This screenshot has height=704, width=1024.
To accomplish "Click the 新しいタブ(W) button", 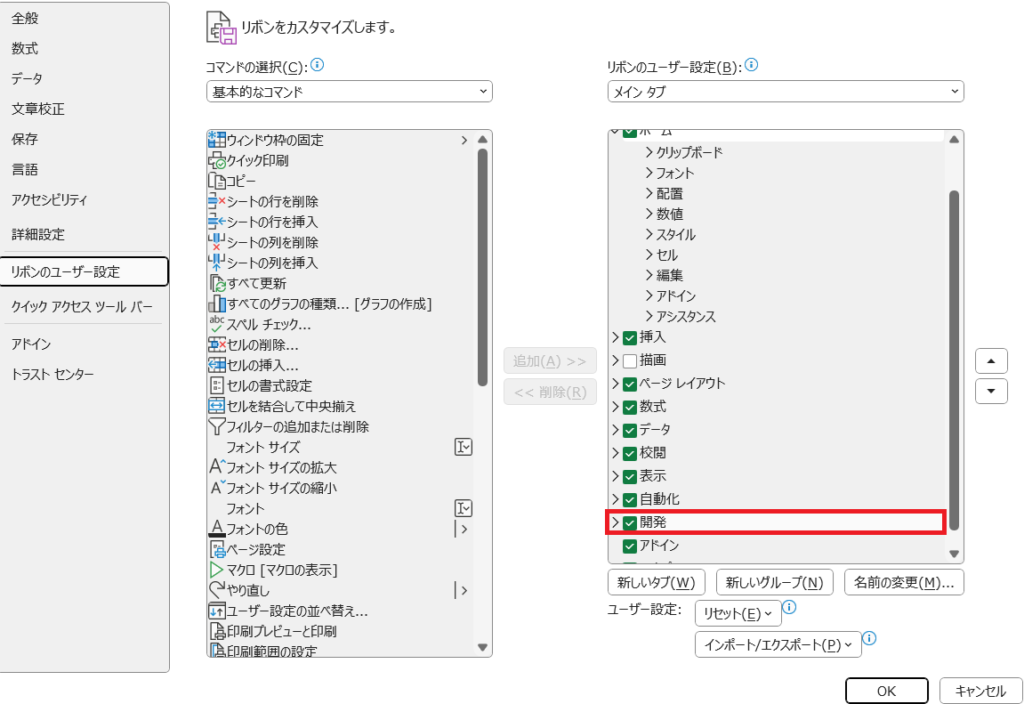I will tap(656, 582).
